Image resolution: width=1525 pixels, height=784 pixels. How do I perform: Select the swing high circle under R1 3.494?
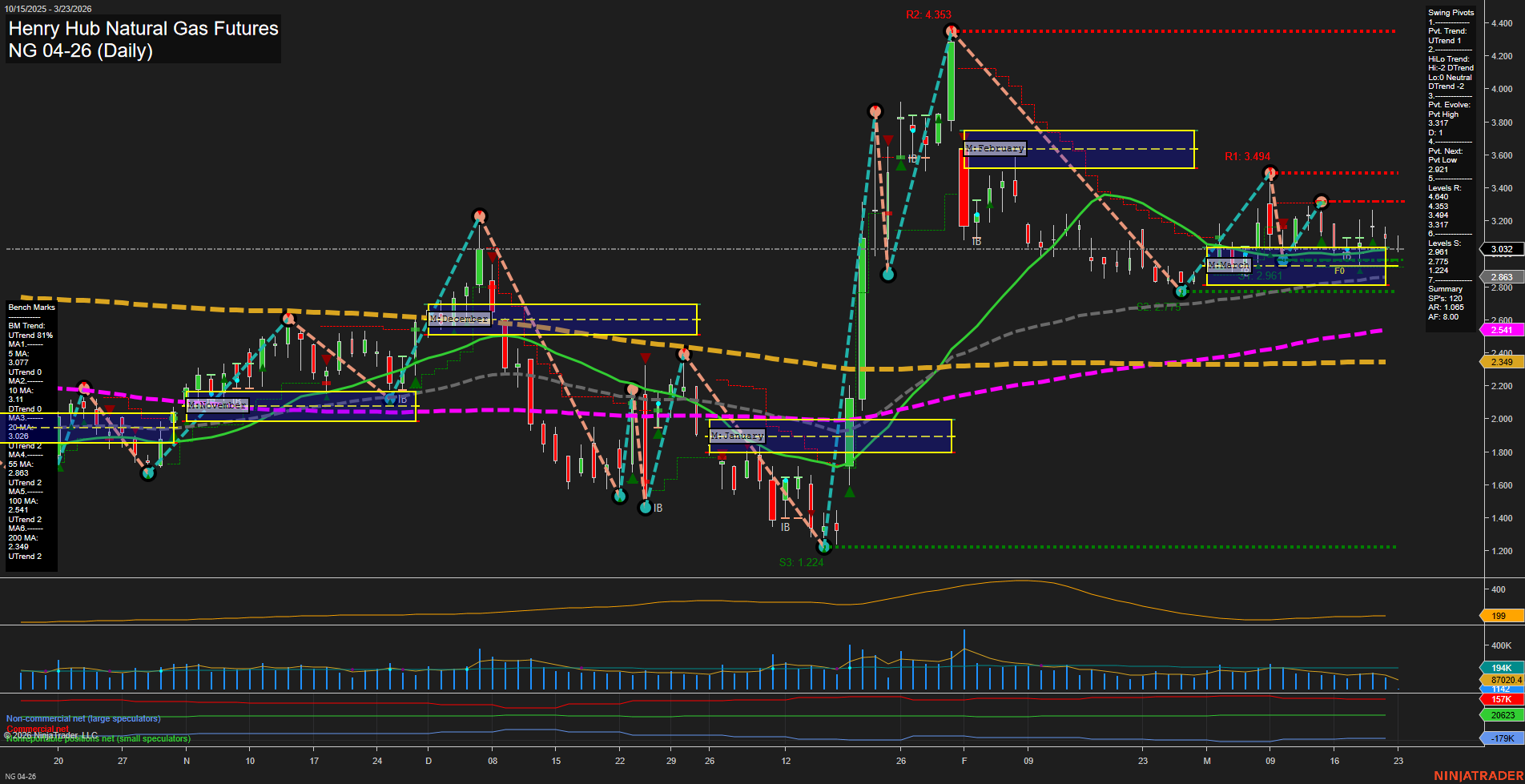coord(1269,173)
